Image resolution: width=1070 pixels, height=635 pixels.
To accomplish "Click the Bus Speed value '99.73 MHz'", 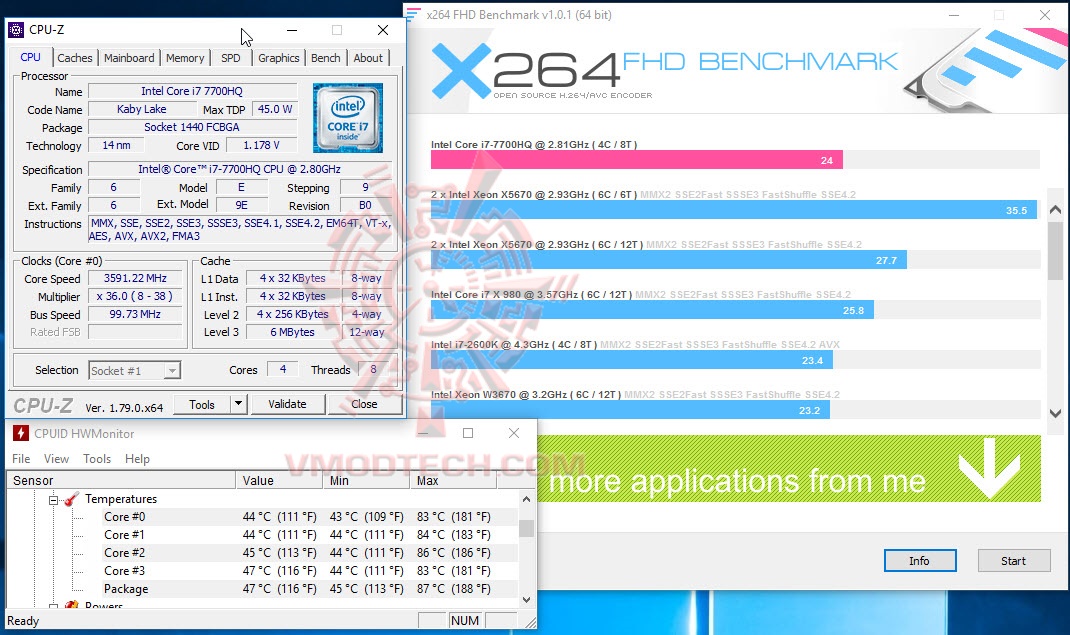I will [x=135, y=314].
